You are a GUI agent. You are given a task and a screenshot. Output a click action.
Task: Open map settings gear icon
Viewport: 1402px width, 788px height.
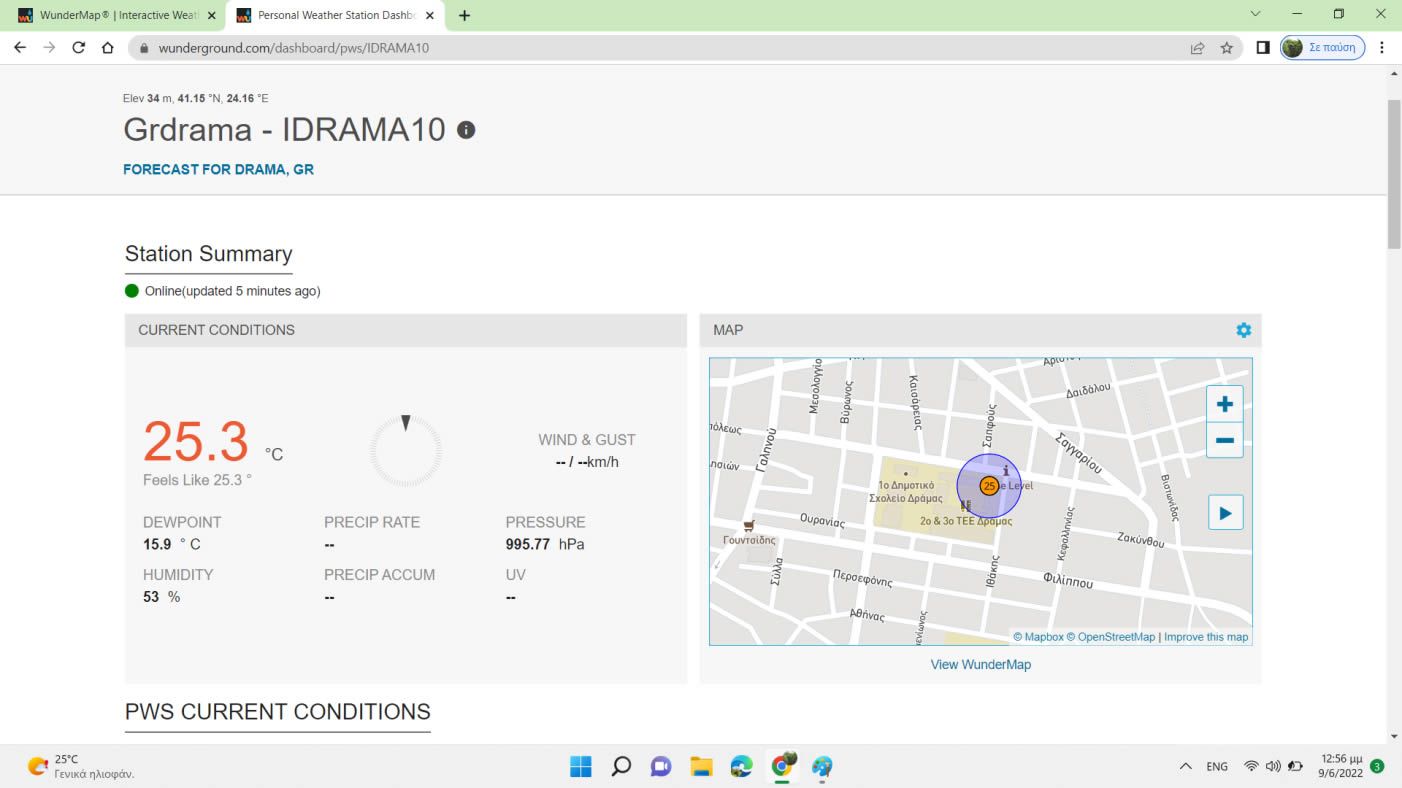[x=1243, y=330]
